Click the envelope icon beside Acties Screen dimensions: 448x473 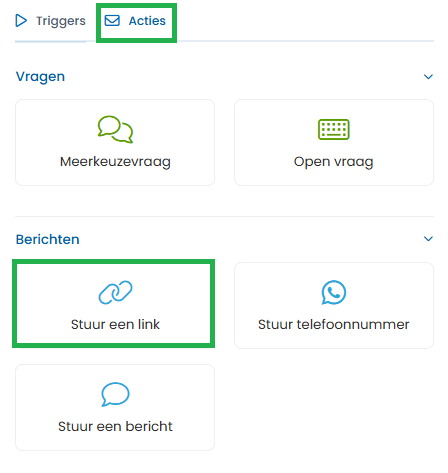[x=112, y=21]
